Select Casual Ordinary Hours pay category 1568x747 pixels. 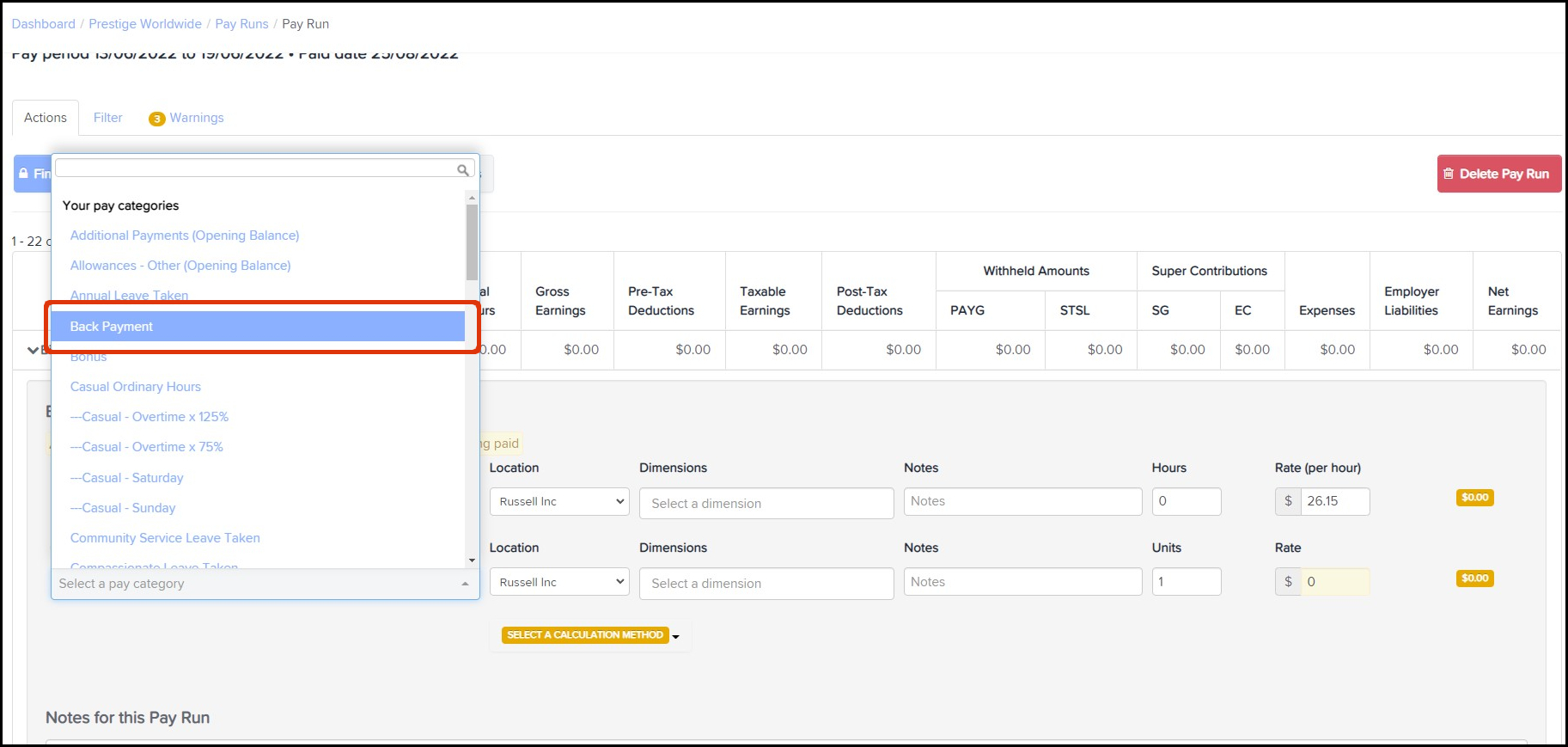click(x=136, y=387)
